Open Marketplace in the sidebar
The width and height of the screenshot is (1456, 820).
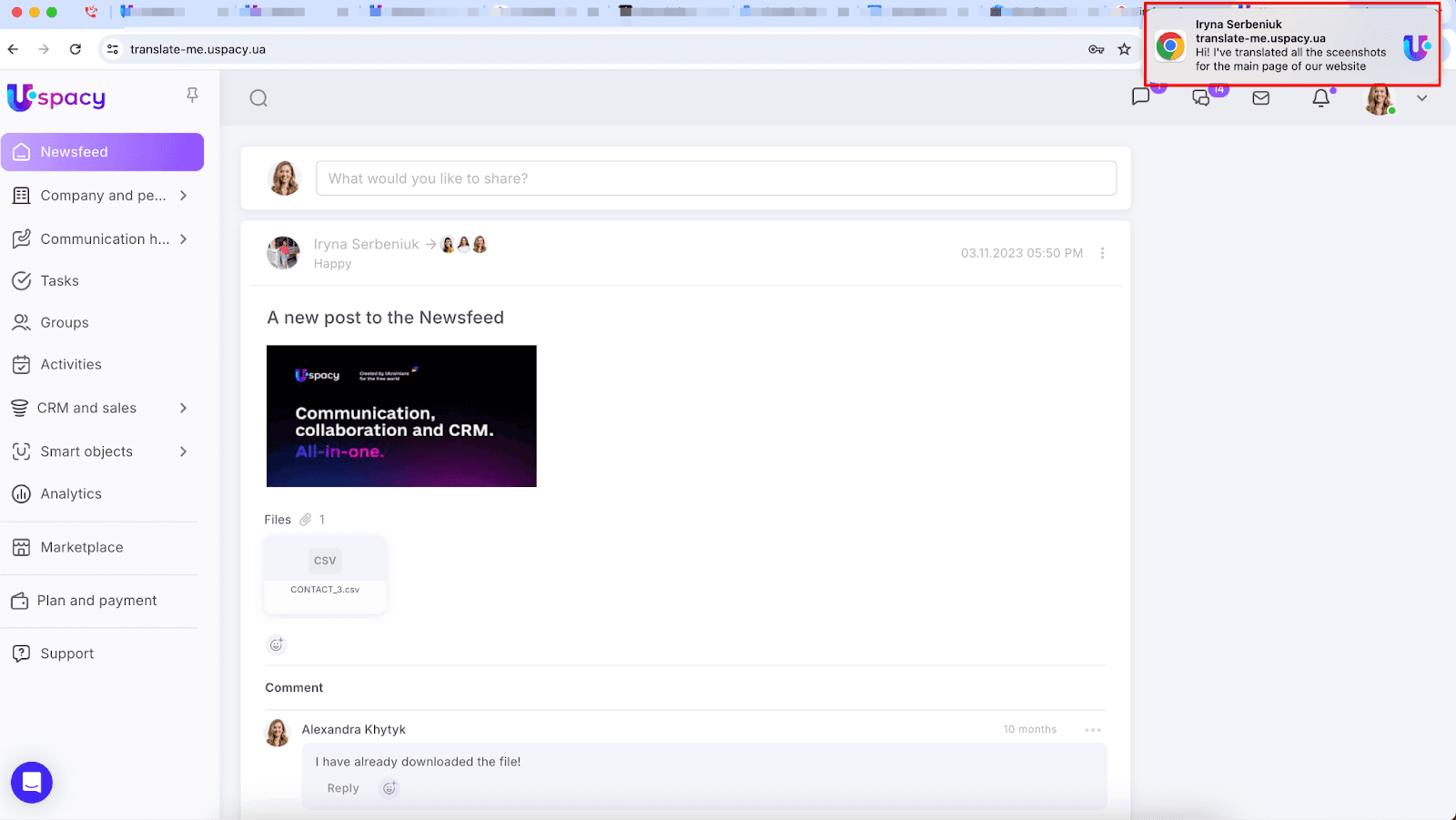click(x=82, y=547)
